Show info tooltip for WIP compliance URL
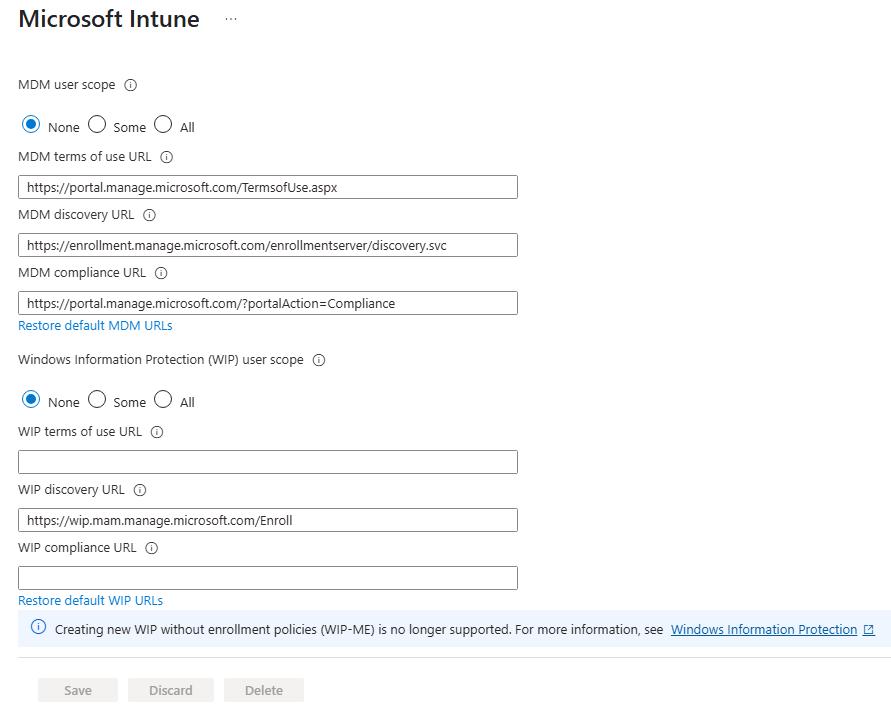This screenshot has height=721, width=891. click(x=152, y=548)
